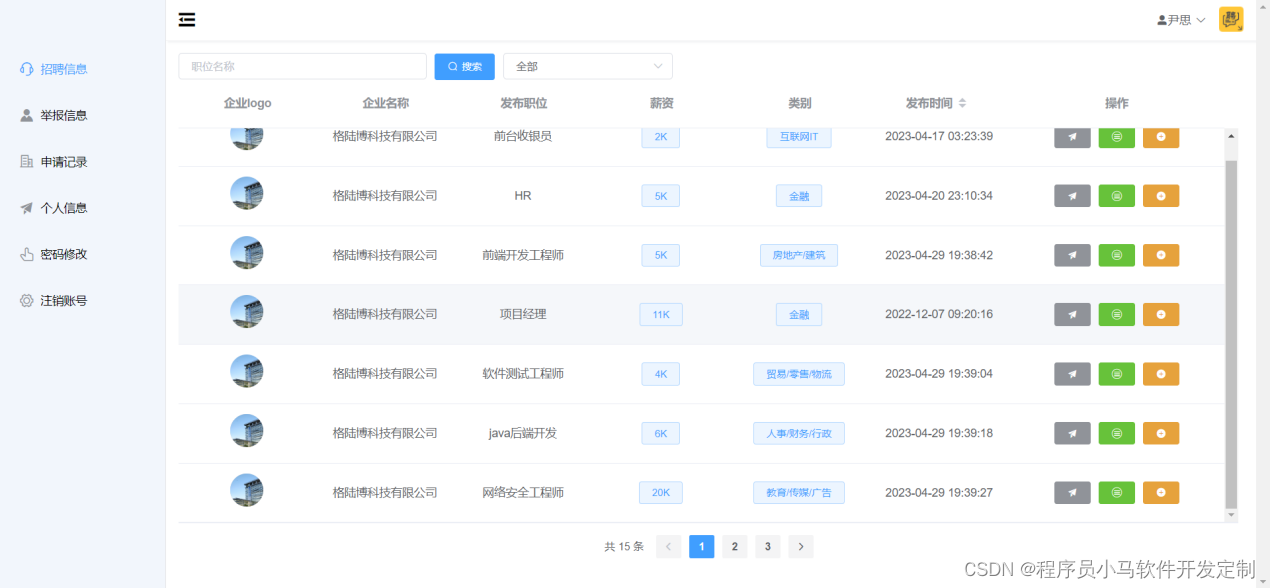Screen dimensions: 1270x588
Task: Go to page 3 of results
Action: (767, 546)
